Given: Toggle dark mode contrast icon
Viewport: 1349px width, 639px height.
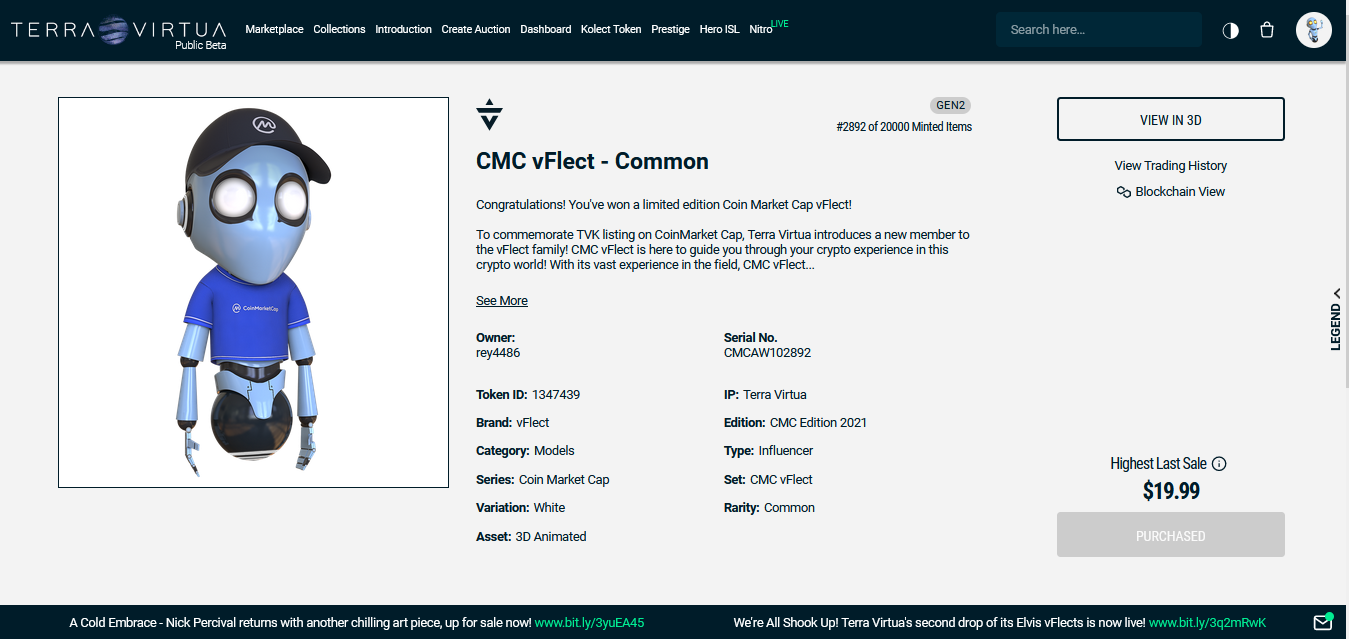Looking at the screenshot, I should tap(1230, 30).
